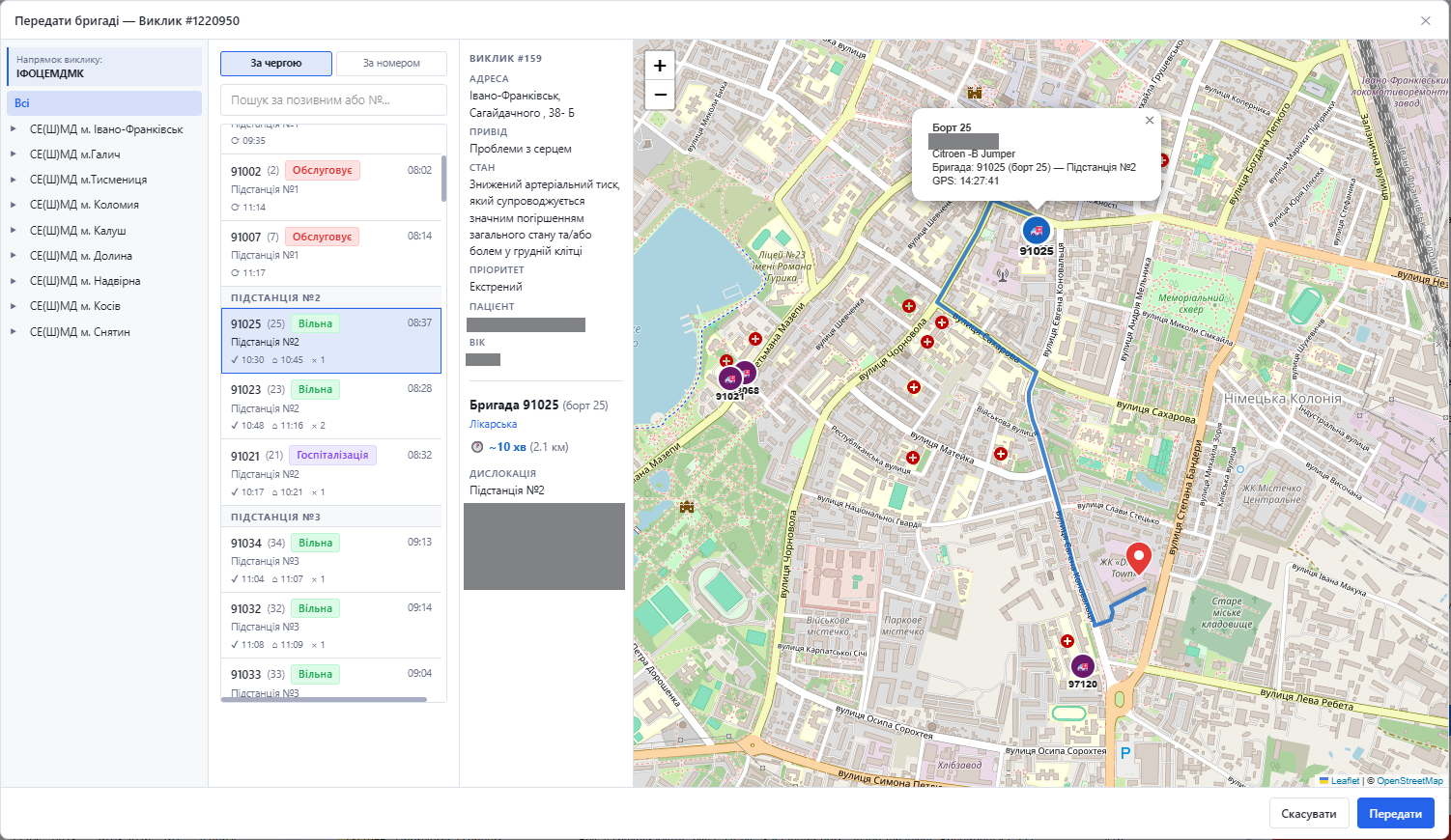Open the Leaflet attribution link

(1345, 780)
